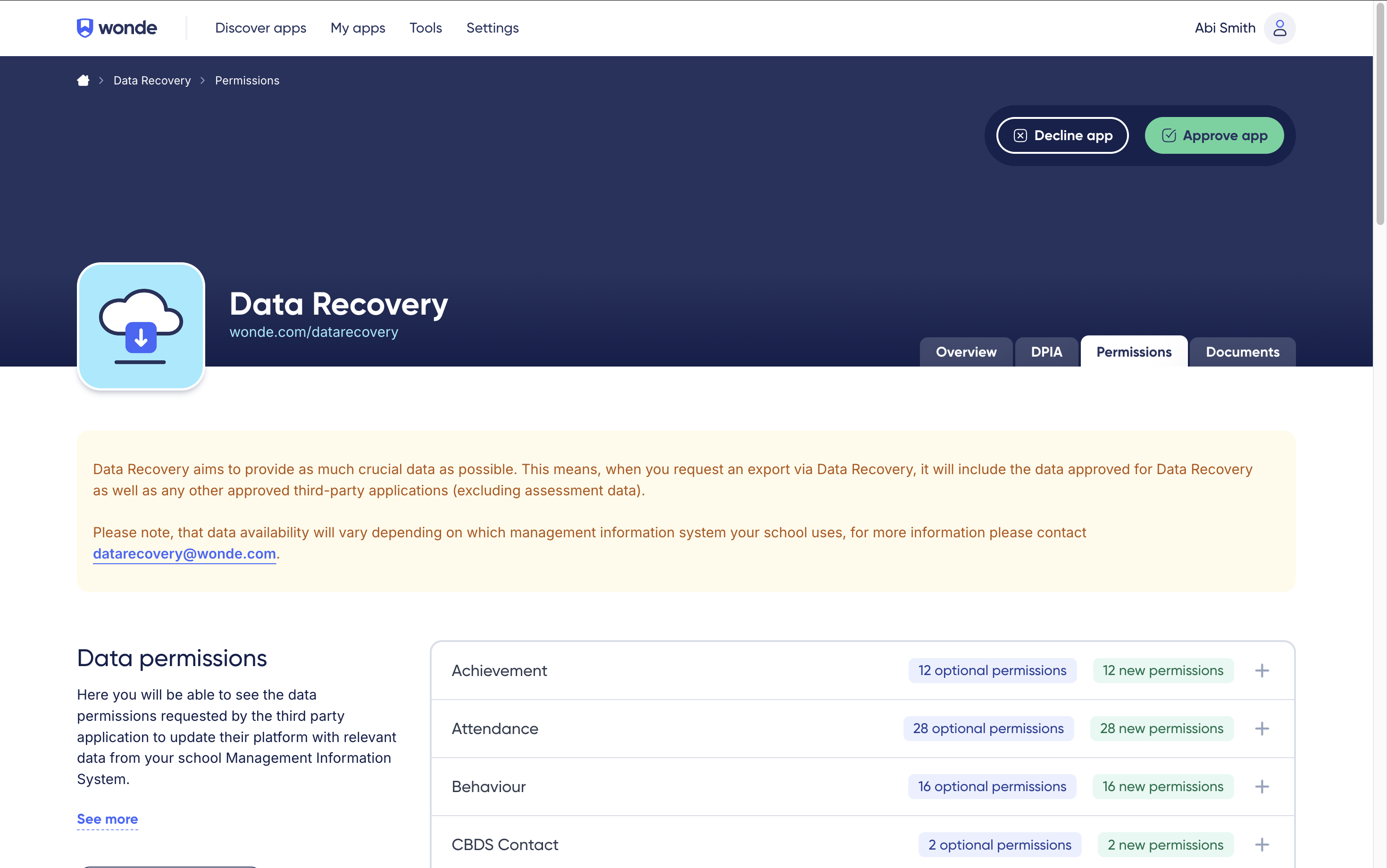The width and height of the screenshot is (1387, 868).
Task: Open Discover apps in top navigation
Action: click(260, 27)
